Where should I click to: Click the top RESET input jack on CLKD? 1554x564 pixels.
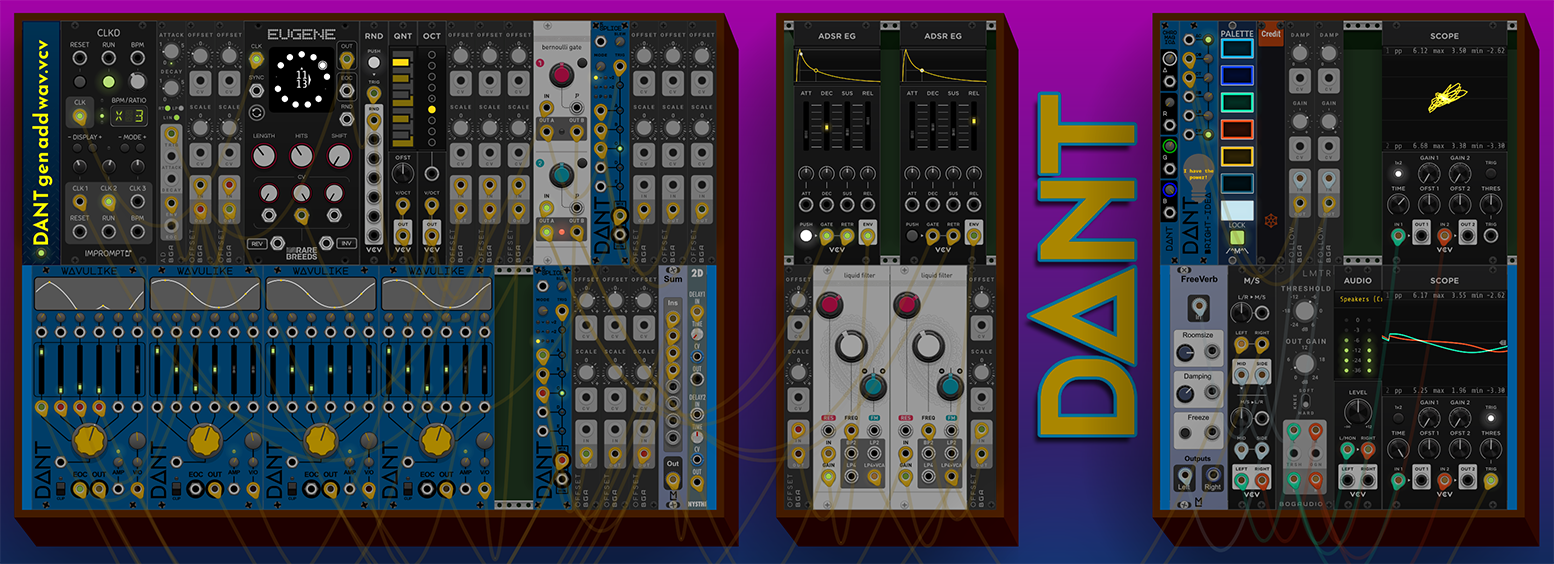pyautogui.click(x=80, y=58)
